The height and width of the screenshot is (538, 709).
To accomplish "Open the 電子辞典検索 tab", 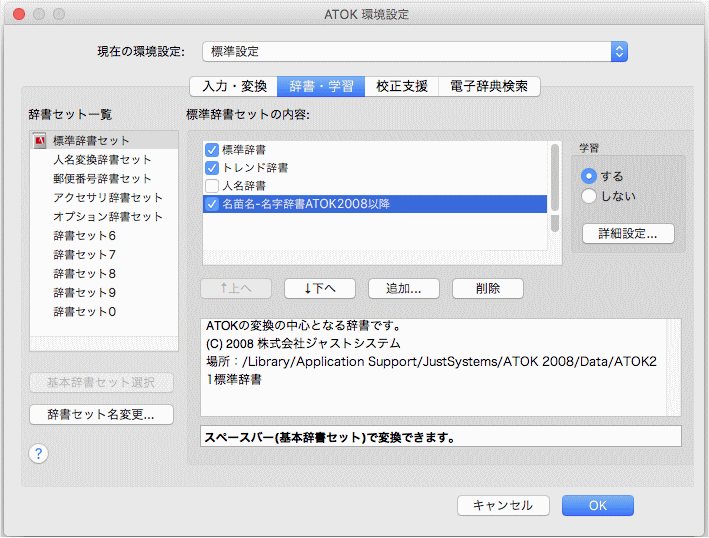I will (489, 86).
